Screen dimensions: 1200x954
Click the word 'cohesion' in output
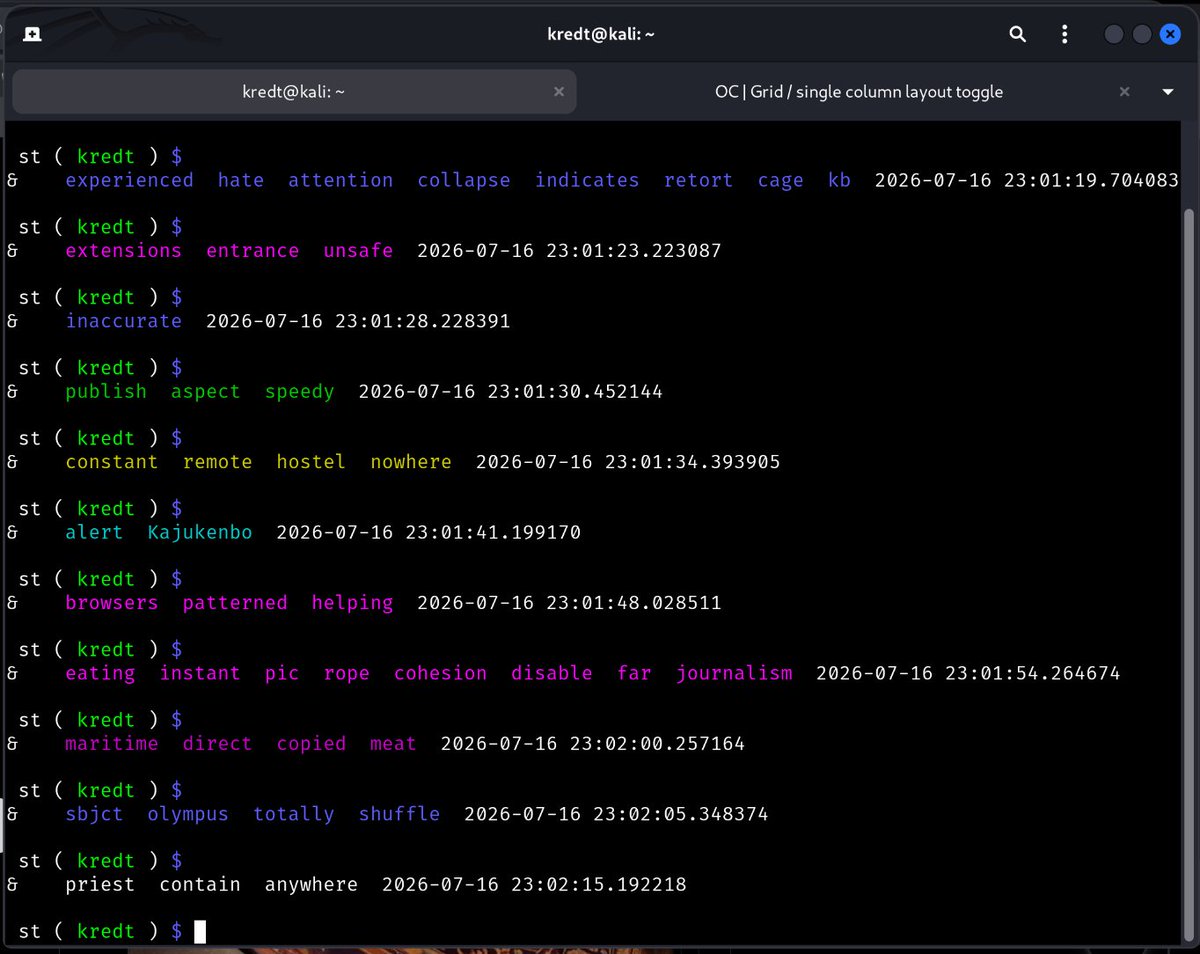[440, 673]
